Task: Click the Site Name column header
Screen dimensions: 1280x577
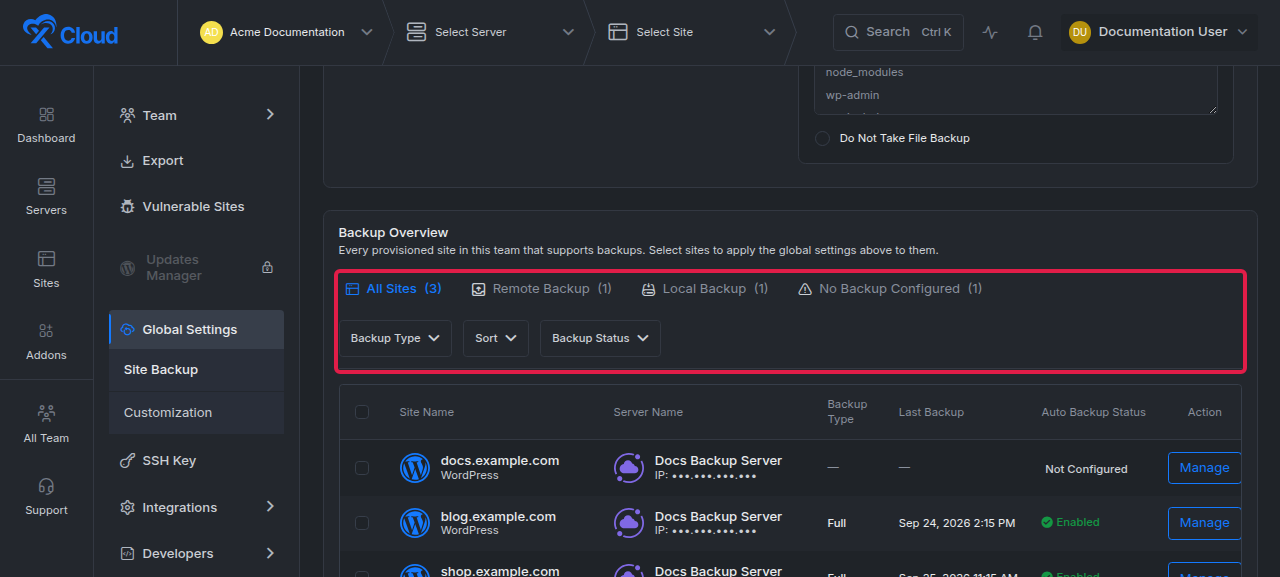Action: (426, 412)
